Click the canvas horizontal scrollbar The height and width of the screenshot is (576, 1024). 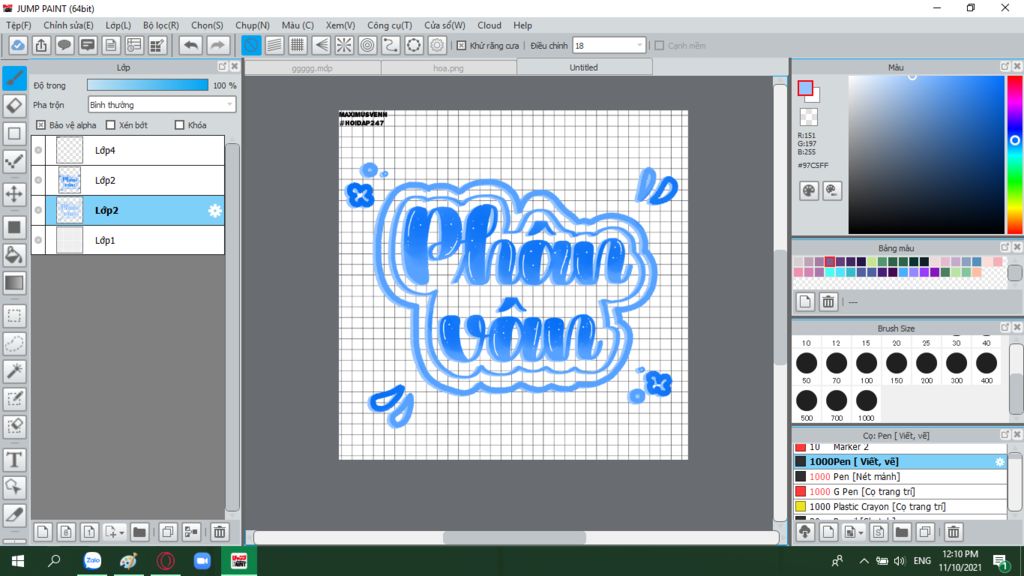pyautogui.click(x=515, y=537)
